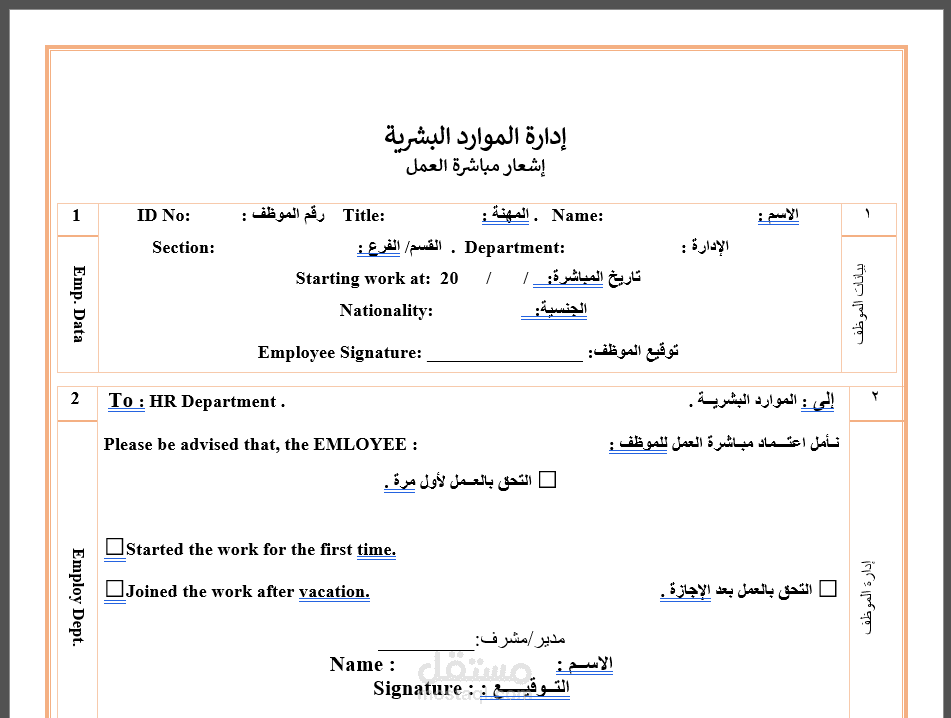Click the Arabic heading إدارة الموارد البشرية

tap(475, 136)
